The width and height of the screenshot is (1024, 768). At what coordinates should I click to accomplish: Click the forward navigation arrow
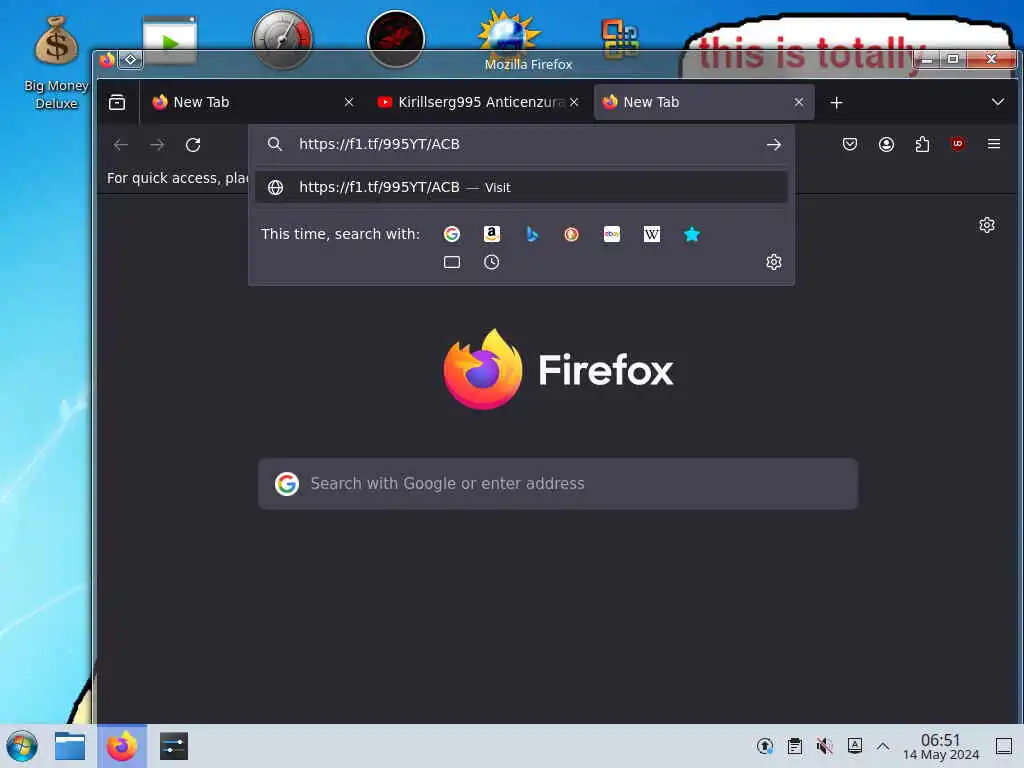157,144
